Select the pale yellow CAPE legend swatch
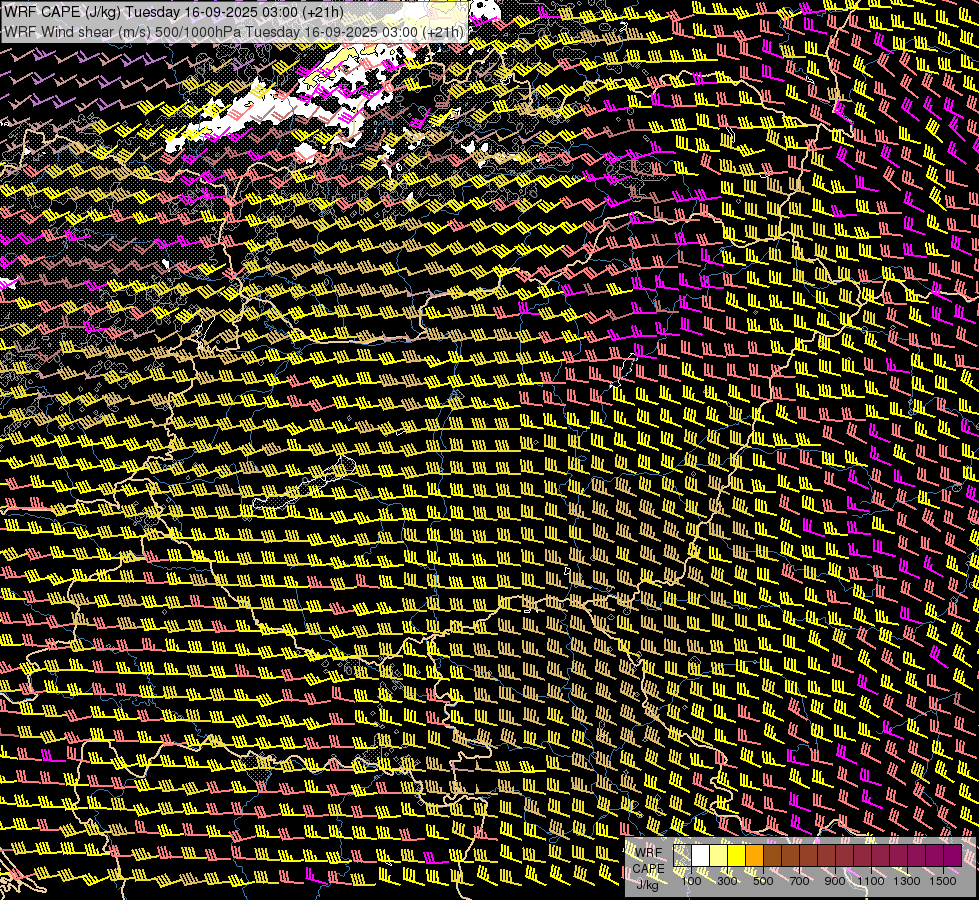The image size is (979, 900). click(719, 856)
